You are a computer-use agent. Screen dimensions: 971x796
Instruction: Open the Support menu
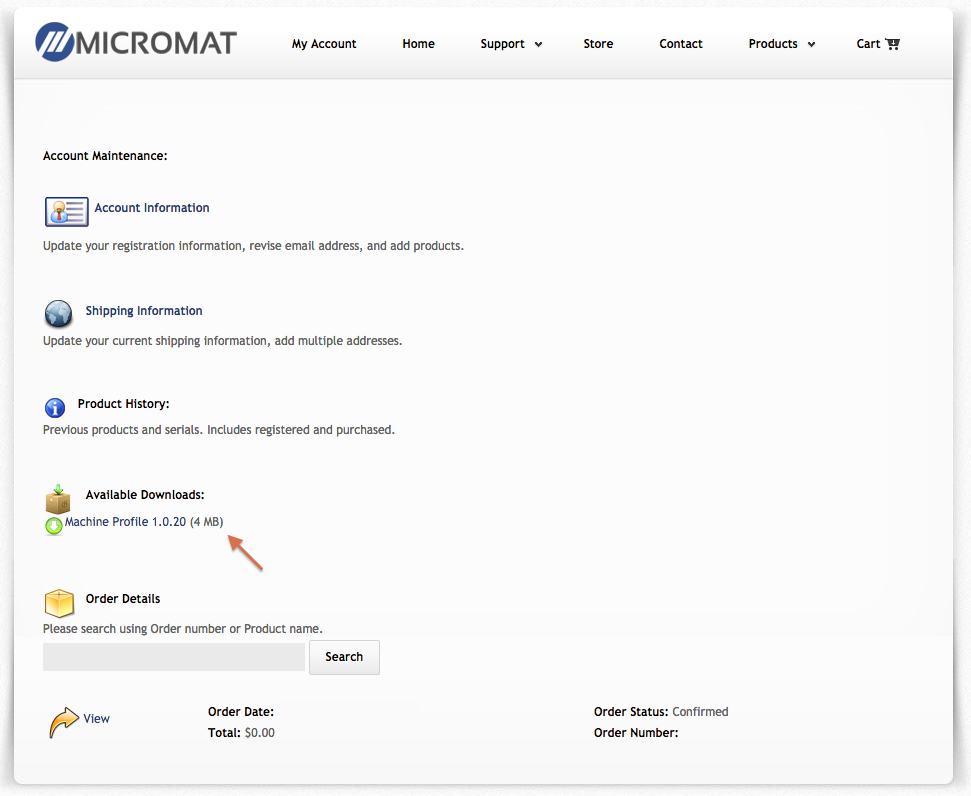click(x=502, y=44)
